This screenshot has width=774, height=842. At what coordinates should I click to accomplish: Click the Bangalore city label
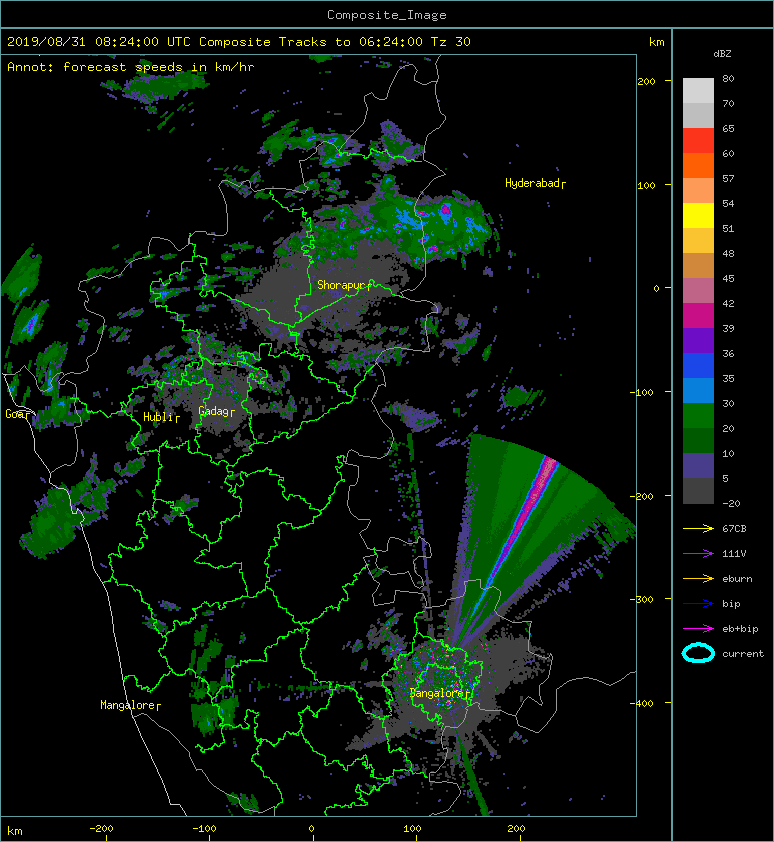click(440, 693)
